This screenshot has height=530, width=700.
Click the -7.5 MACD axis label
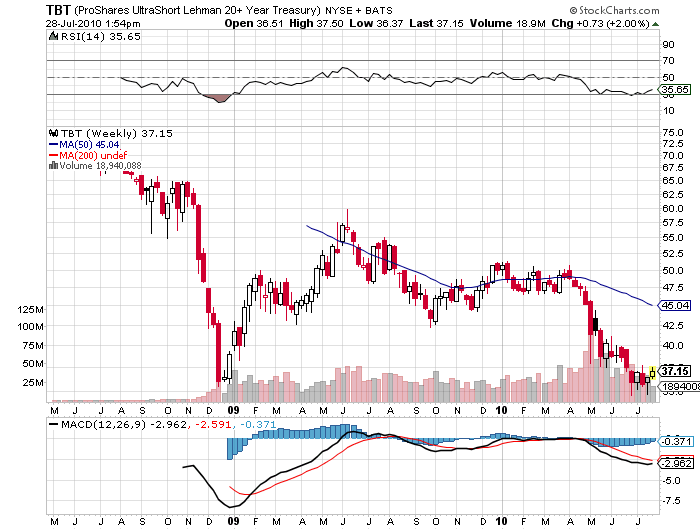point(671,501)
